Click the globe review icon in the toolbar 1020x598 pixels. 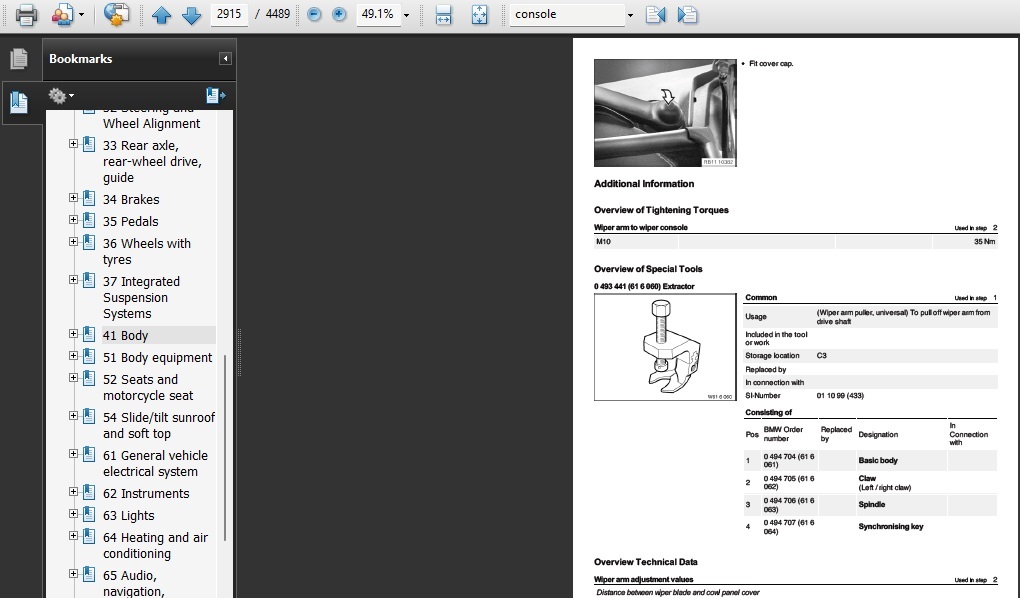click(116, 14)
